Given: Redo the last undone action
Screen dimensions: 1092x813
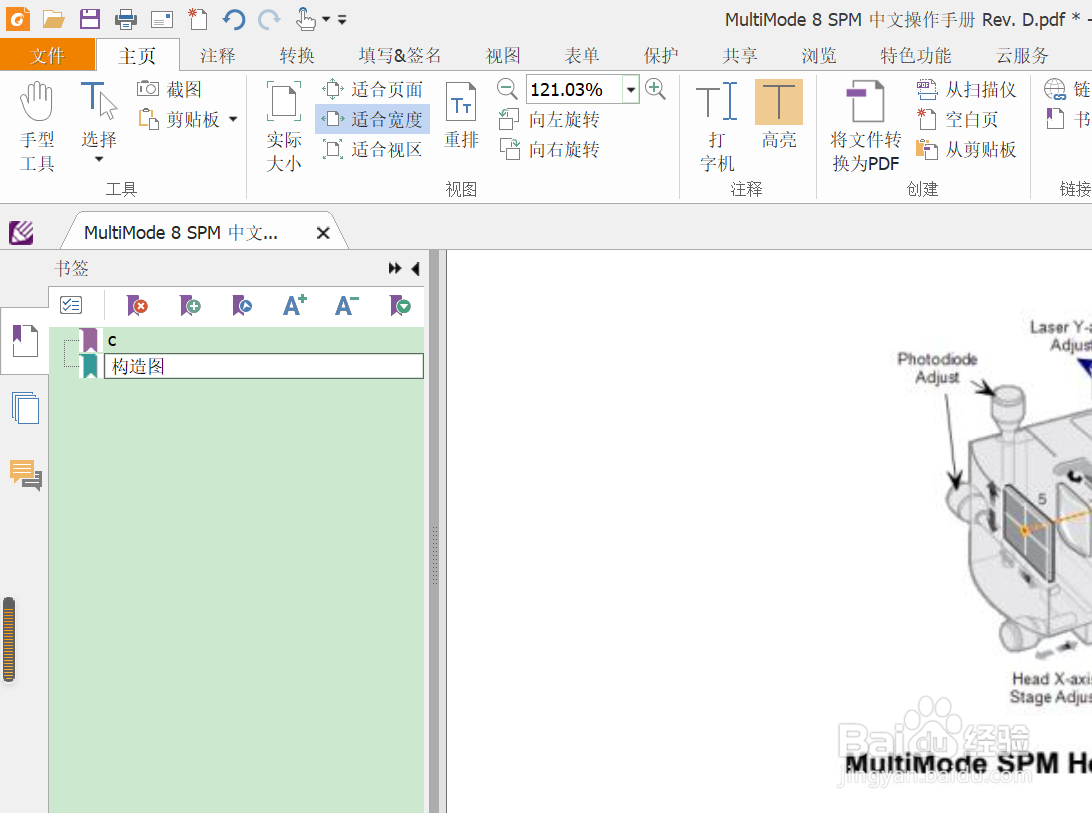Looking at the screenshot, I should click(269, 20).
